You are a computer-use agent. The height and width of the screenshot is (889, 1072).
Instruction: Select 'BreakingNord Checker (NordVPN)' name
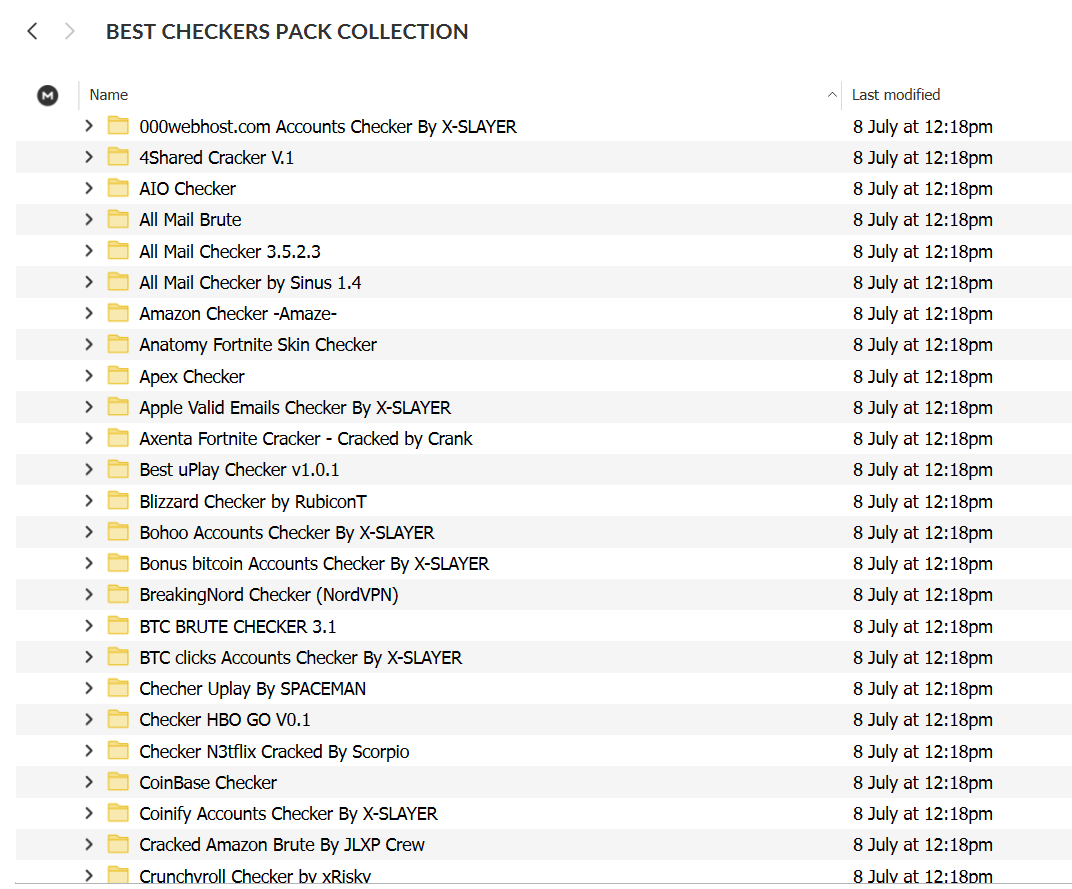point(269,595)
